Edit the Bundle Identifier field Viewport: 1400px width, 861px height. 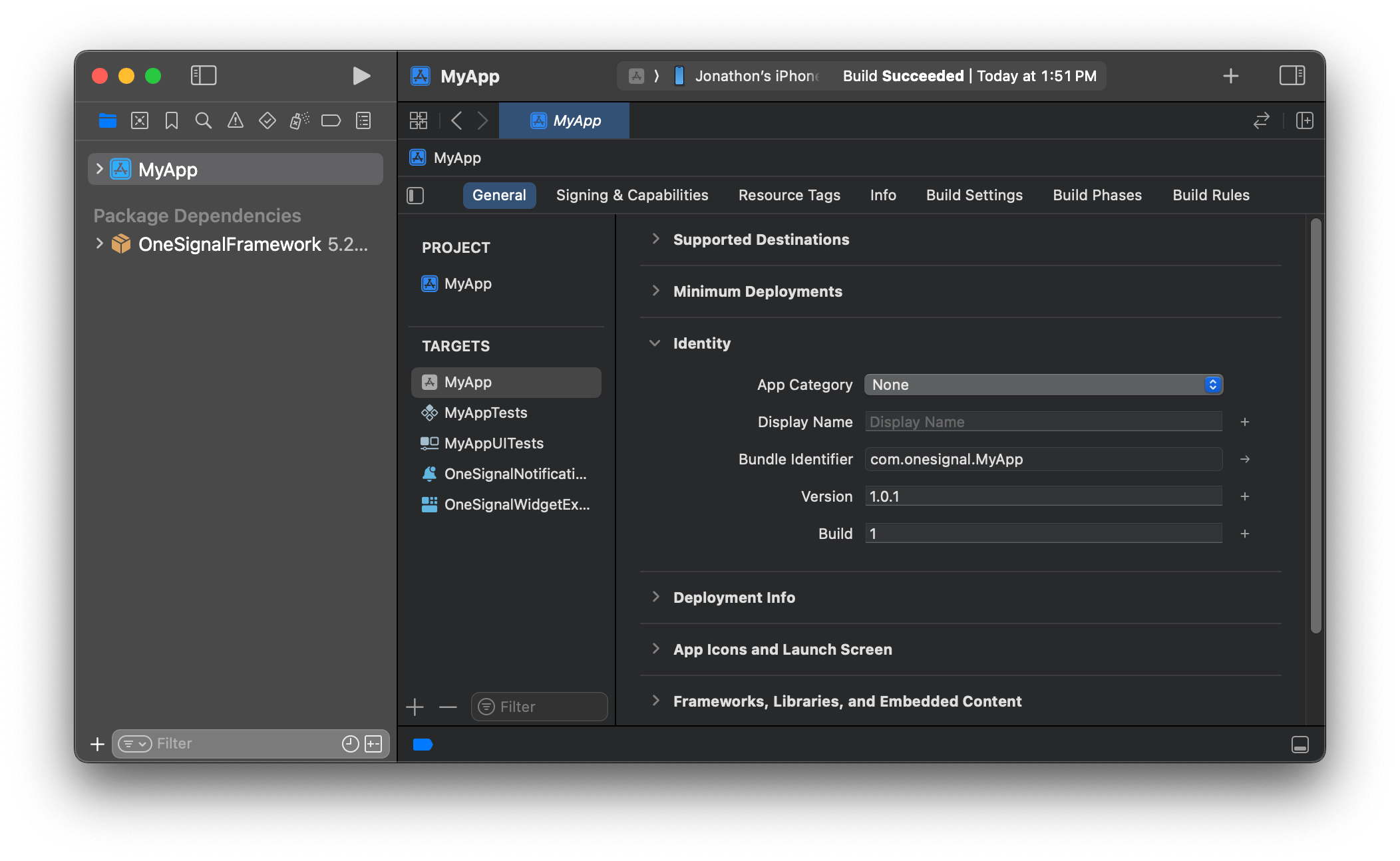pos(1043,459)
